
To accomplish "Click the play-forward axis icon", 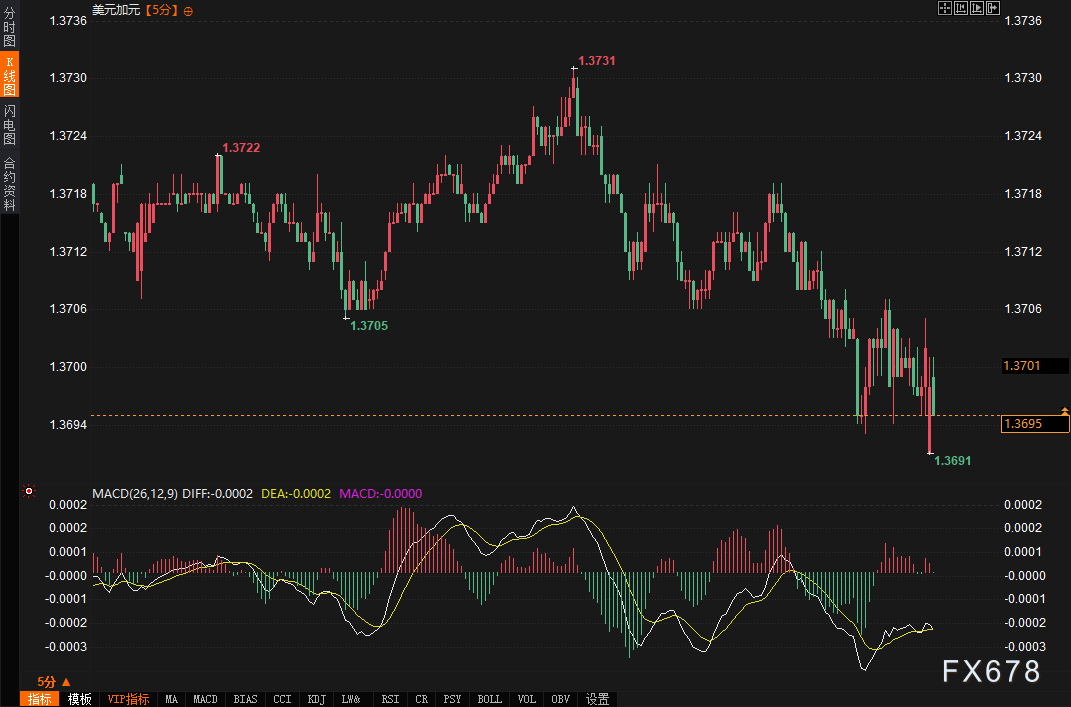I will [x=976, y=8].
